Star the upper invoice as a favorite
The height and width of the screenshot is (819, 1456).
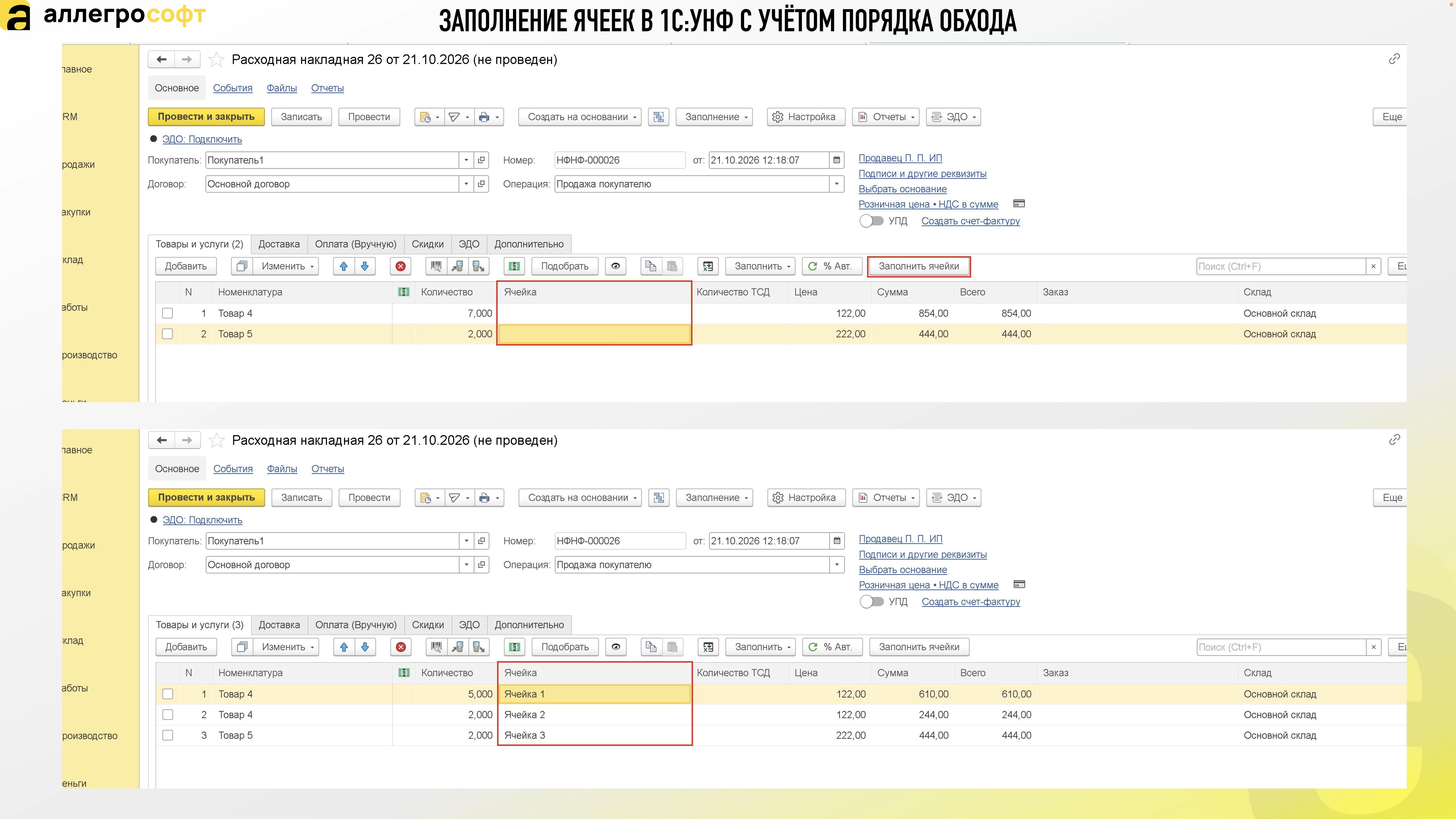[216, 59]
